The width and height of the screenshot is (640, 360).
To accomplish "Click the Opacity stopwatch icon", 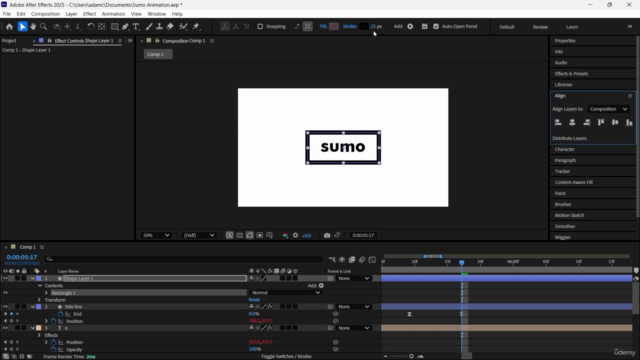I will point(53,349).
